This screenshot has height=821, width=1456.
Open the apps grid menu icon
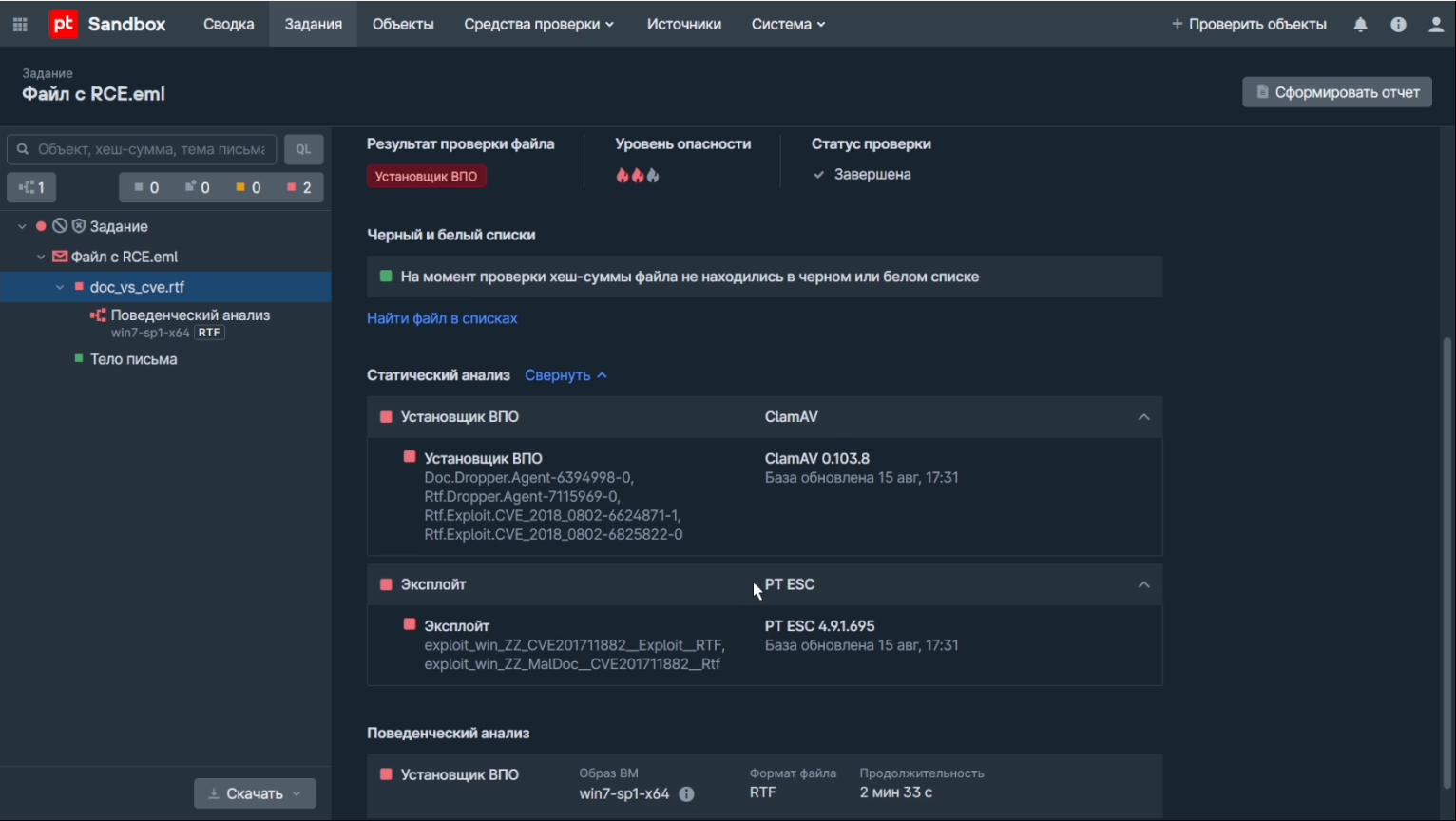click(20, 24)
